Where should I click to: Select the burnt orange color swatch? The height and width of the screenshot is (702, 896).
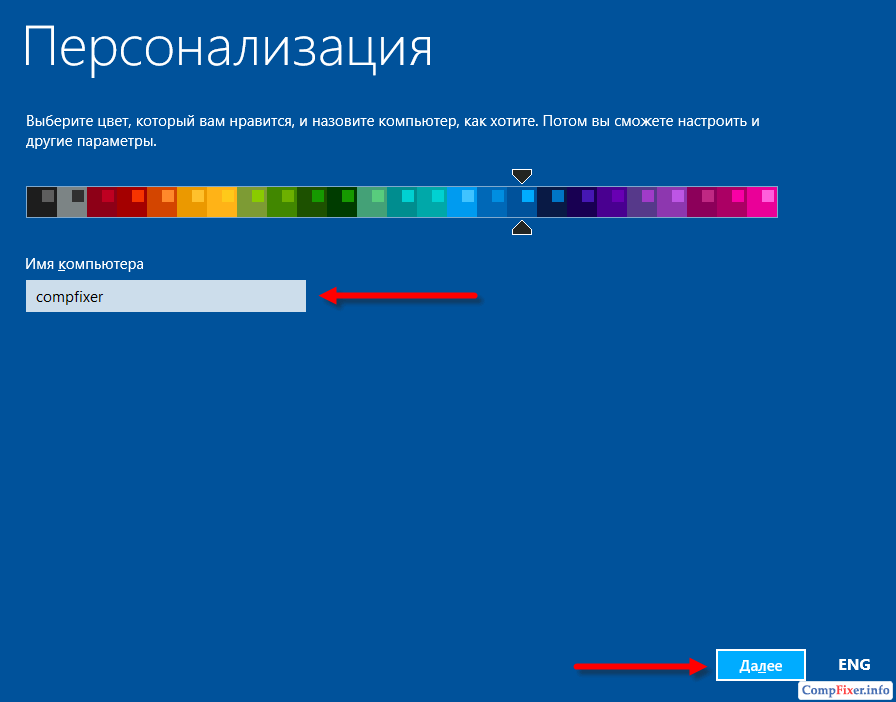click(162, 202)
